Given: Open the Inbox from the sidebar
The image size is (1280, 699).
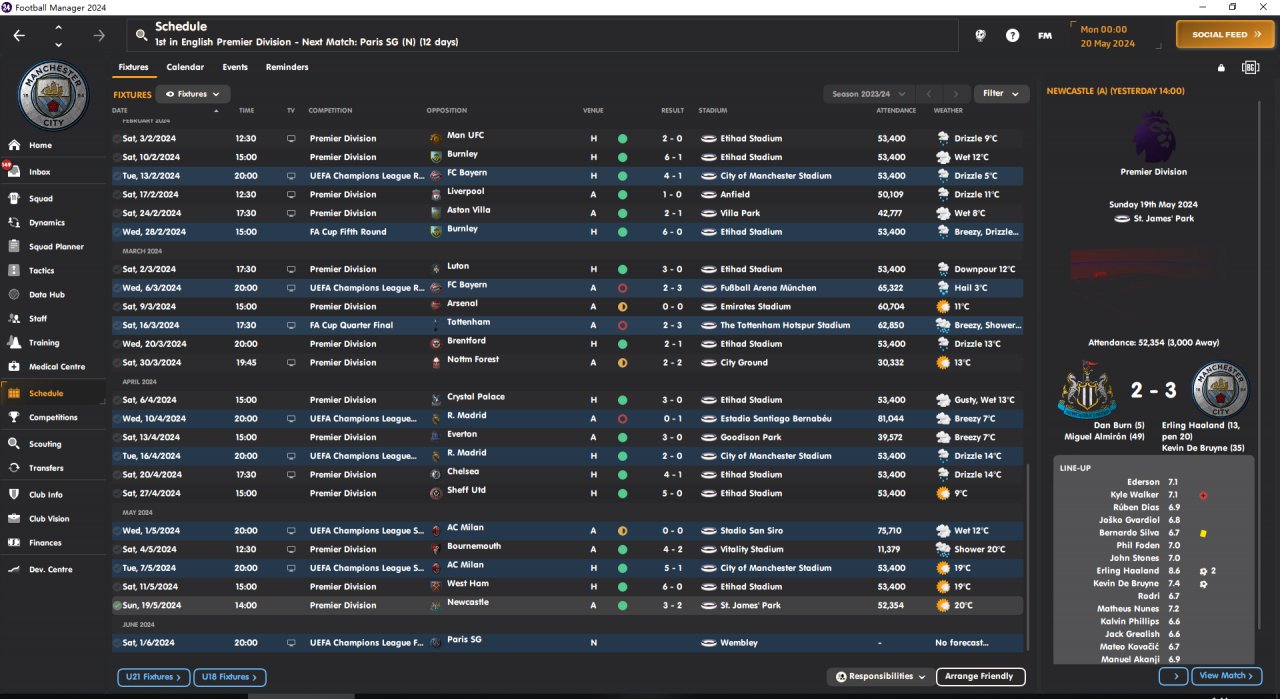Looking at the screenshot, I should pyautogui.click(x=39, y=172).
